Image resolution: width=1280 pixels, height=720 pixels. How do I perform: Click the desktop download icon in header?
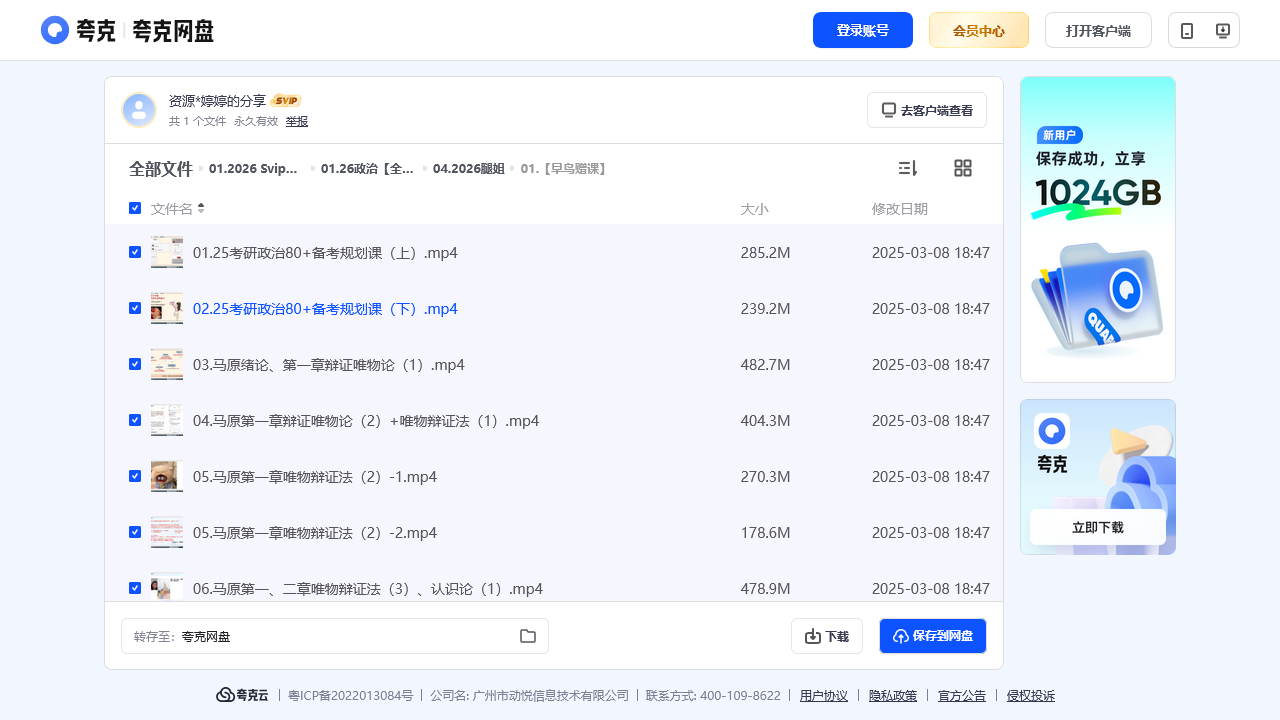pos(1222,30)
